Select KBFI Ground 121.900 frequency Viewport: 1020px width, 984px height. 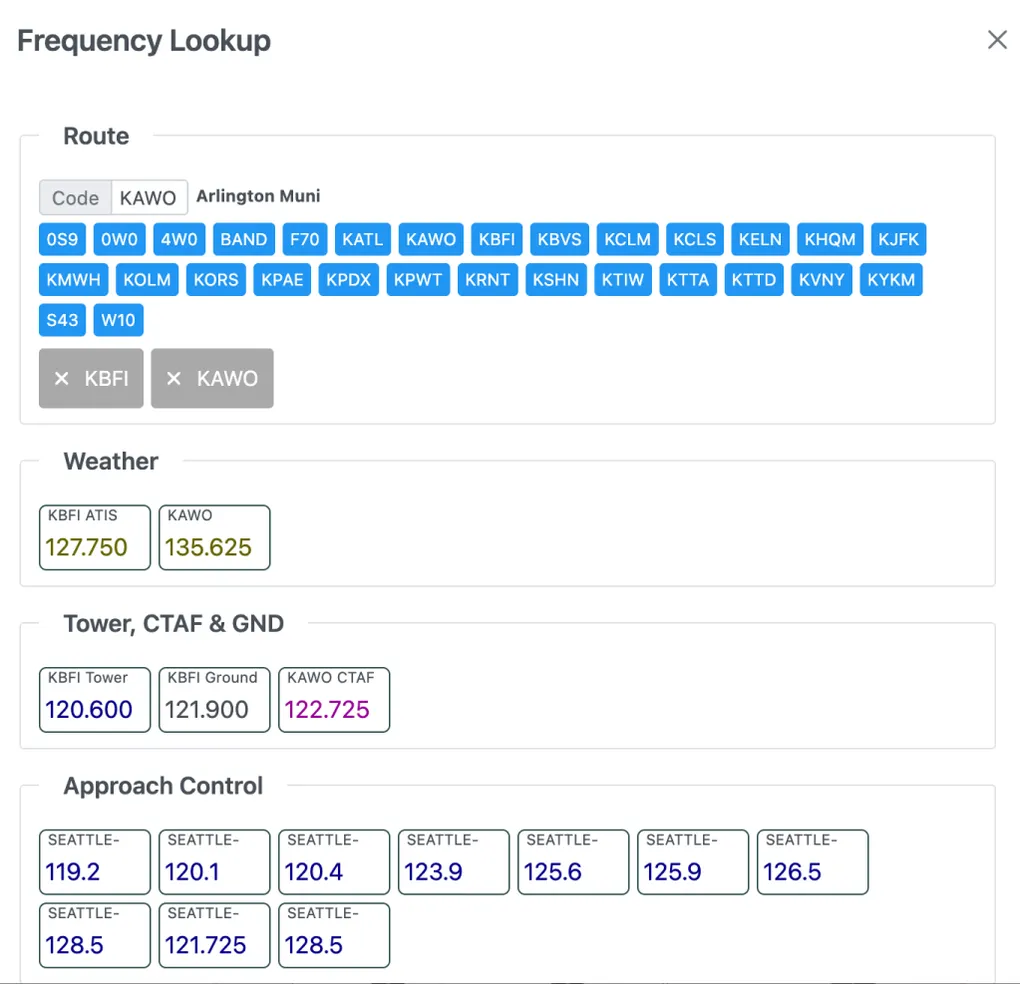coord(214,700)
